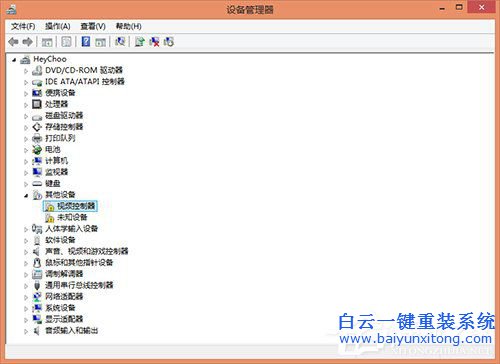Click the IDE ATA/ATAPI 控制器 icon
Image resolution: width=500 pixels, height=364 pixels.
click(37, 82)
